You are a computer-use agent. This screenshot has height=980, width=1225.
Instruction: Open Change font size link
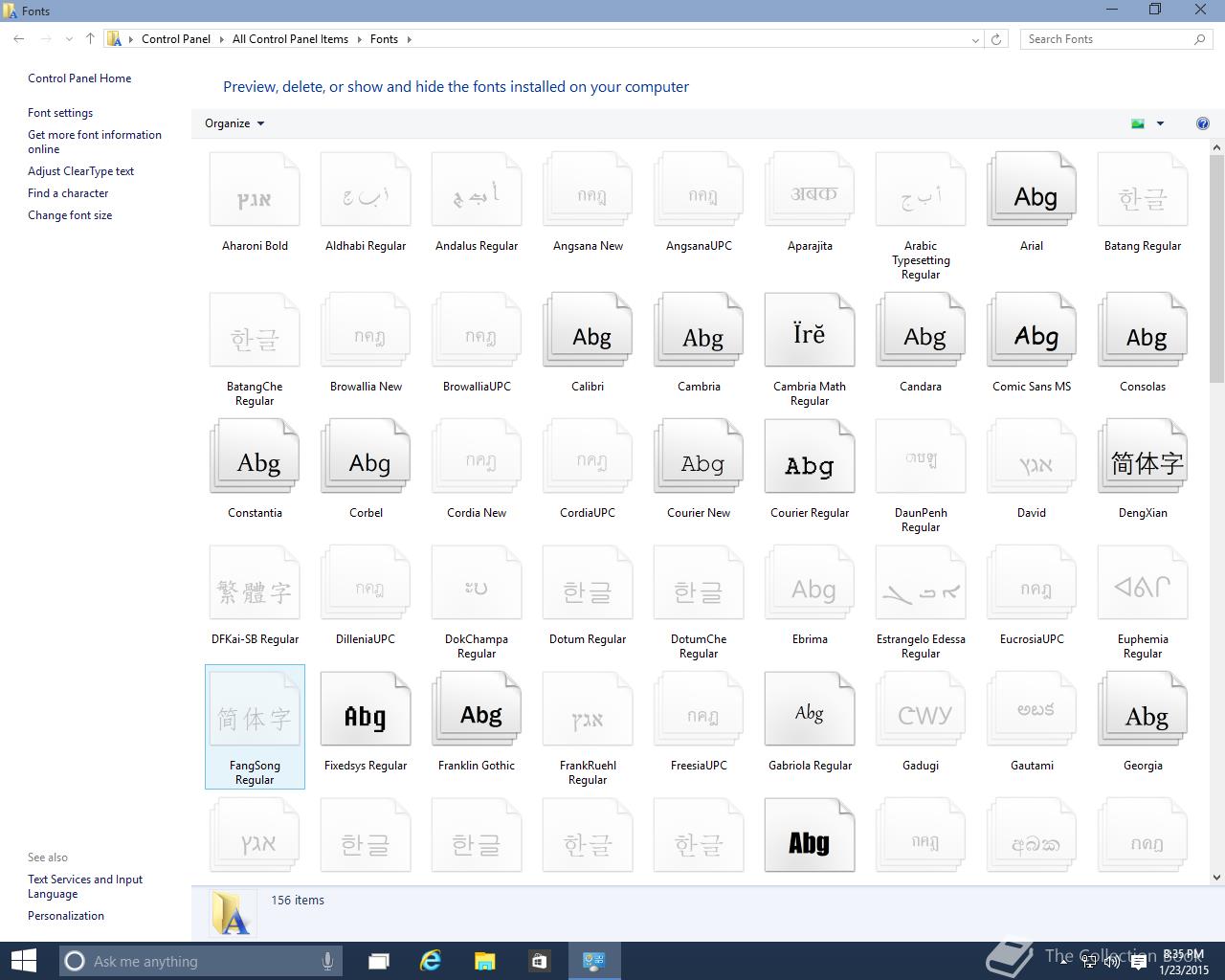[70, 215]
